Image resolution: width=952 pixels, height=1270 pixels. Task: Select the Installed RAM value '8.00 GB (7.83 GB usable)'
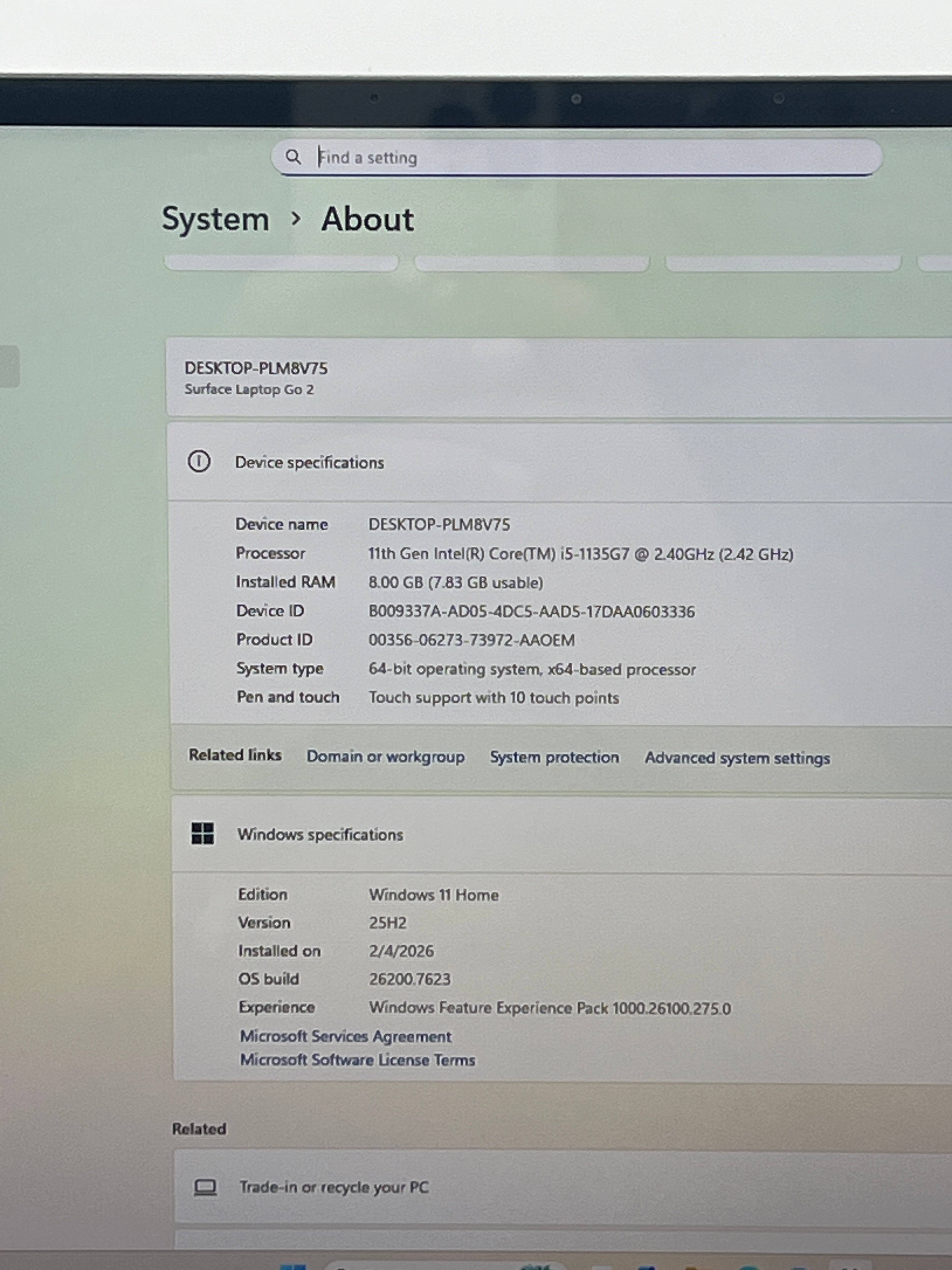[x=456, y=583]
